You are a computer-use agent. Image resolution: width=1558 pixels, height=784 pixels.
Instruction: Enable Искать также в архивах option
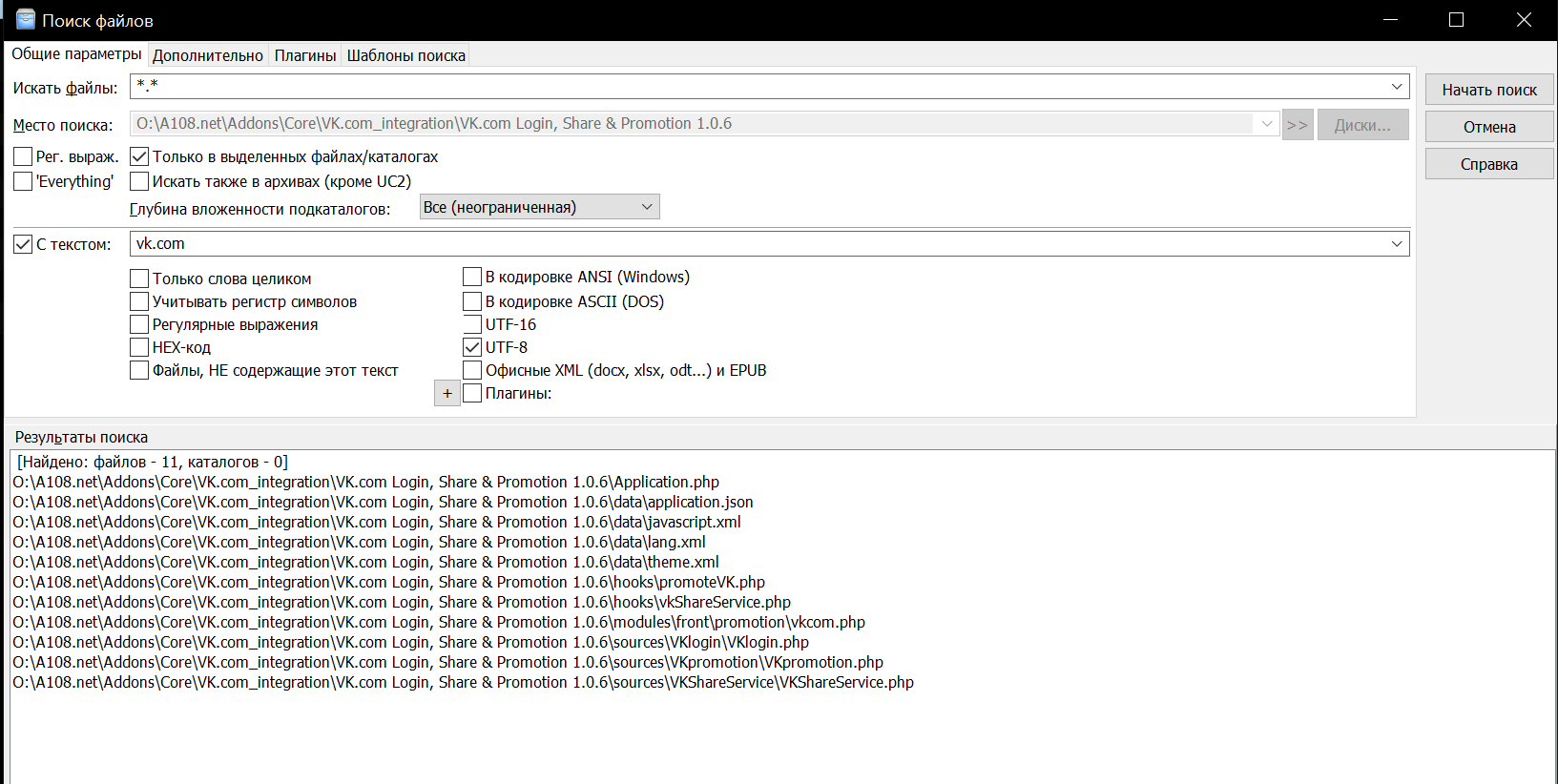click(x=139, y=181)
